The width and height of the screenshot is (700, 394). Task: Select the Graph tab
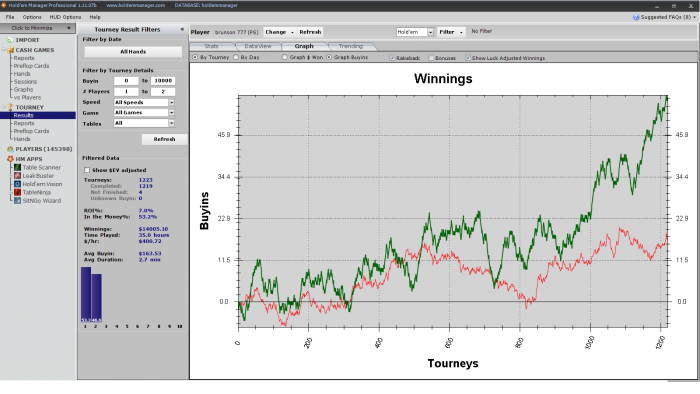[x=304, y=46]
